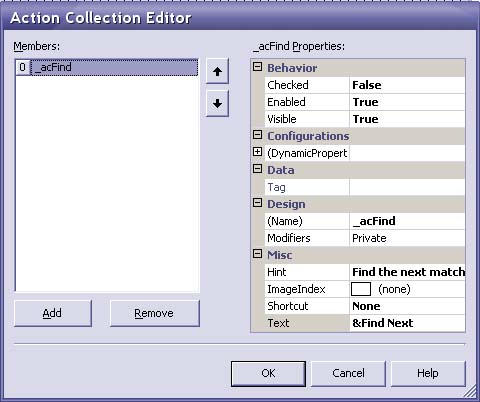The height and width of the screenshot is (402, 480).
Task: Click the Remove button
Action: [x=155, y=313]
